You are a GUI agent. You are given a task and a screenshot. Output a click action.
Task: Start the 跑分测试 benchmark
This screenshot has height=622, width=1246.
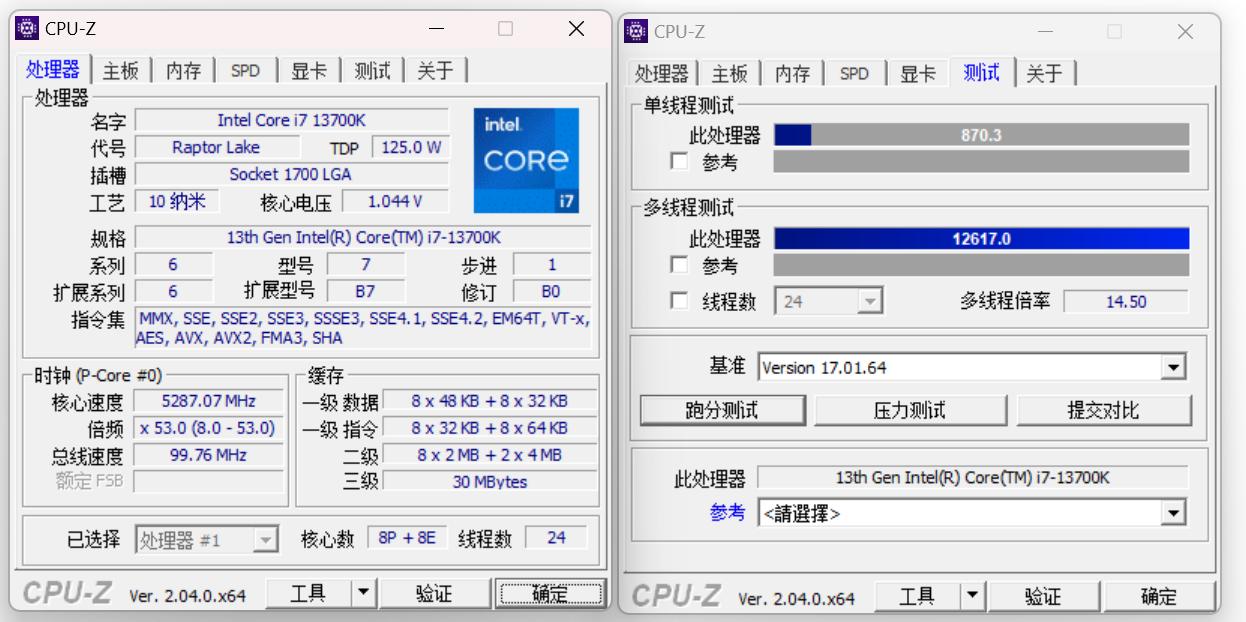(x=722, y=410)
